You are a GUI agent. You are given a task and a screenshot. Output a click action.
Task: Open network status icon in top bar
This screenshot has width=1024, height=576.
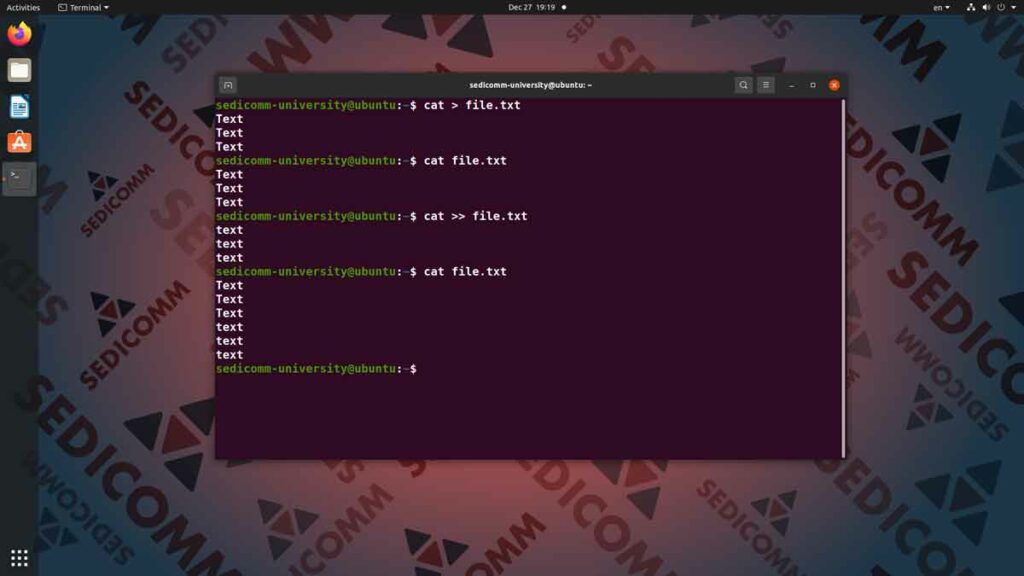[970, 7]
